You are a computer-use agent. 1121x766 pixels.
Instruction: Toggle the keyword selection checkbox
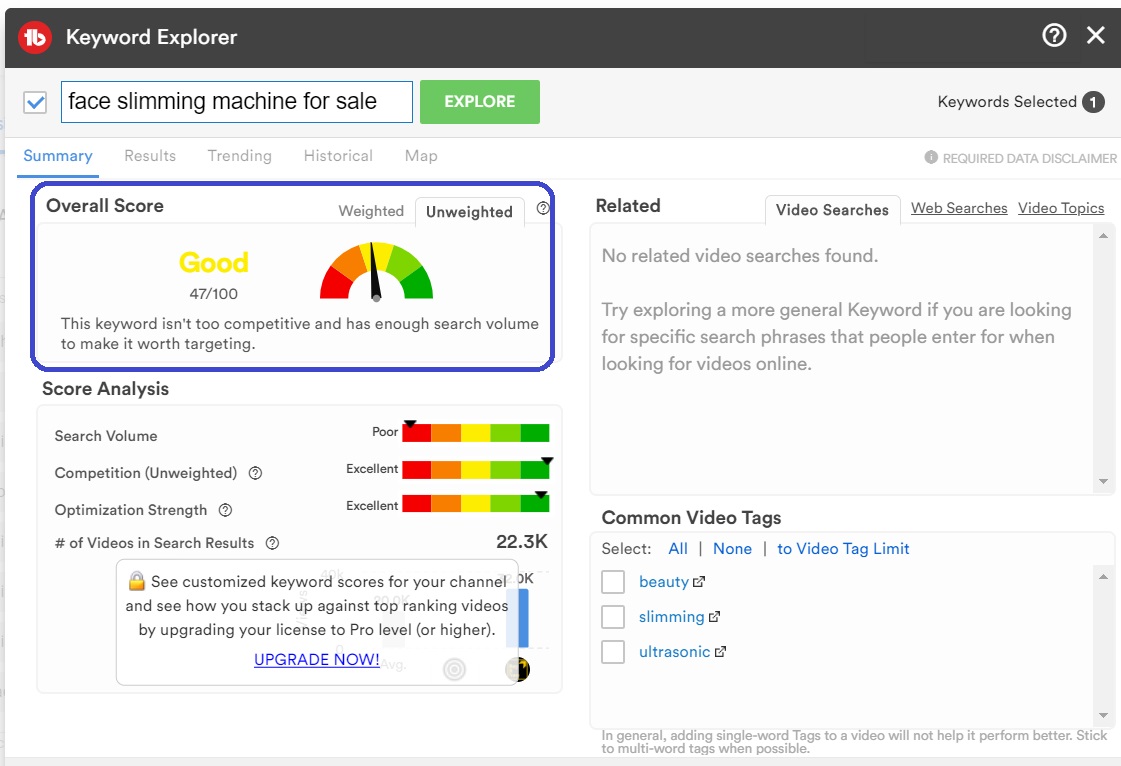35,102
